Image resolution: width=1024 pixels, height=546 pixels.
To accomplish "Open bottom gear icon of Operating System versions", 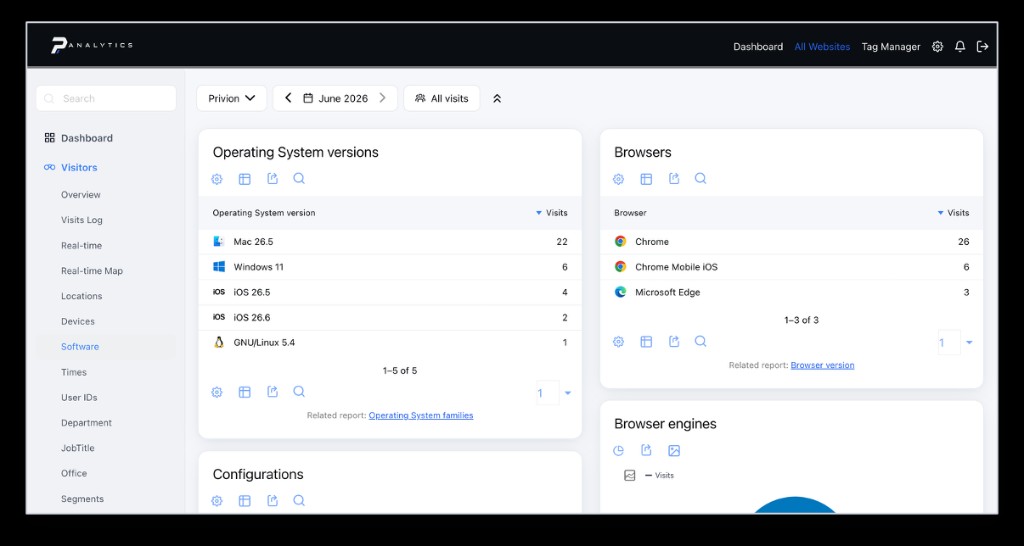I will (217, 392).
